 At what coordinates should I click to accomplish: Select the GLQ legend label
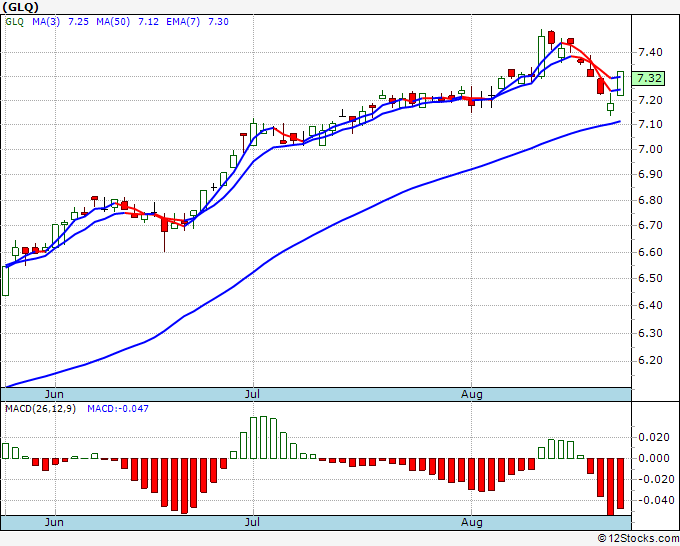[14, 22]
